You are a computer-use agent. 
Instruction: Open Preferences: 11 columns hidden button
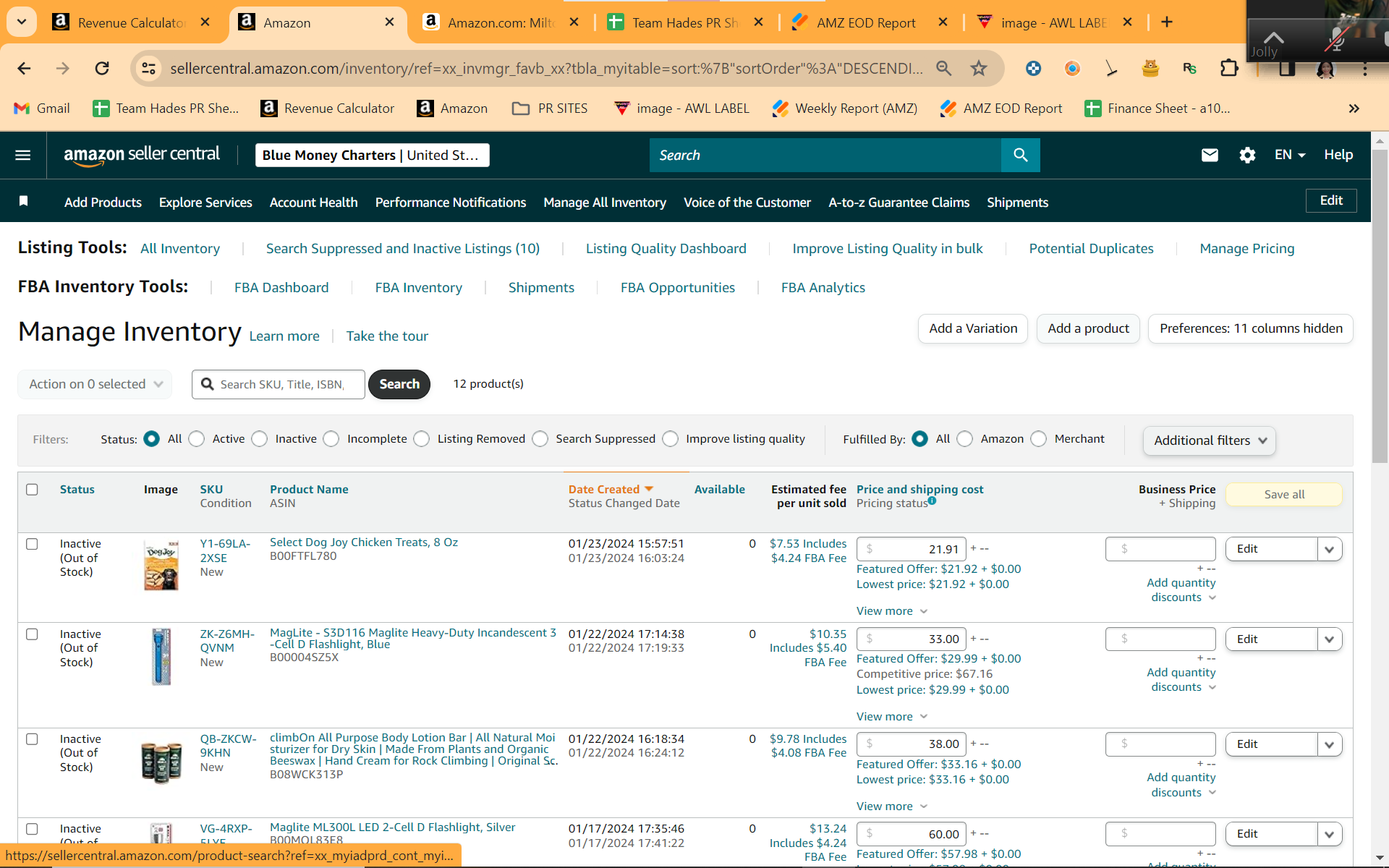click(1251, 328)
